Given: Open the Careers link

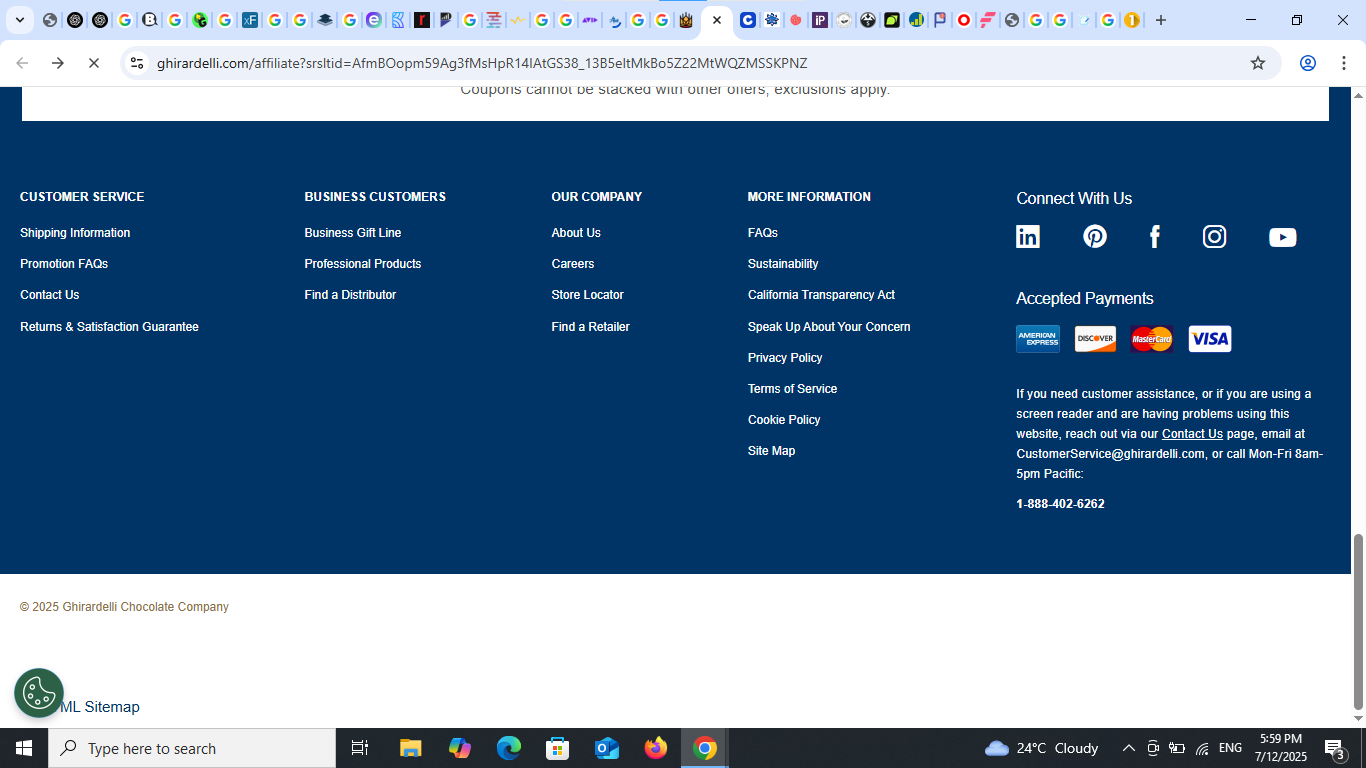Looking at the screenshot, I should coord(573,264).
